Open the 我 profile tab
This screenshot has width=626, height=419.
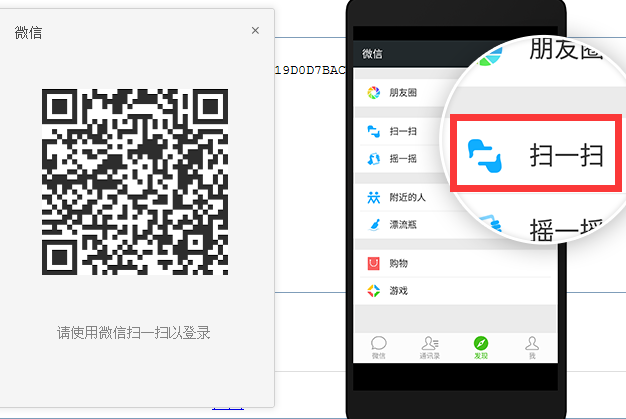pyautogui.click(x=532, y=348)
